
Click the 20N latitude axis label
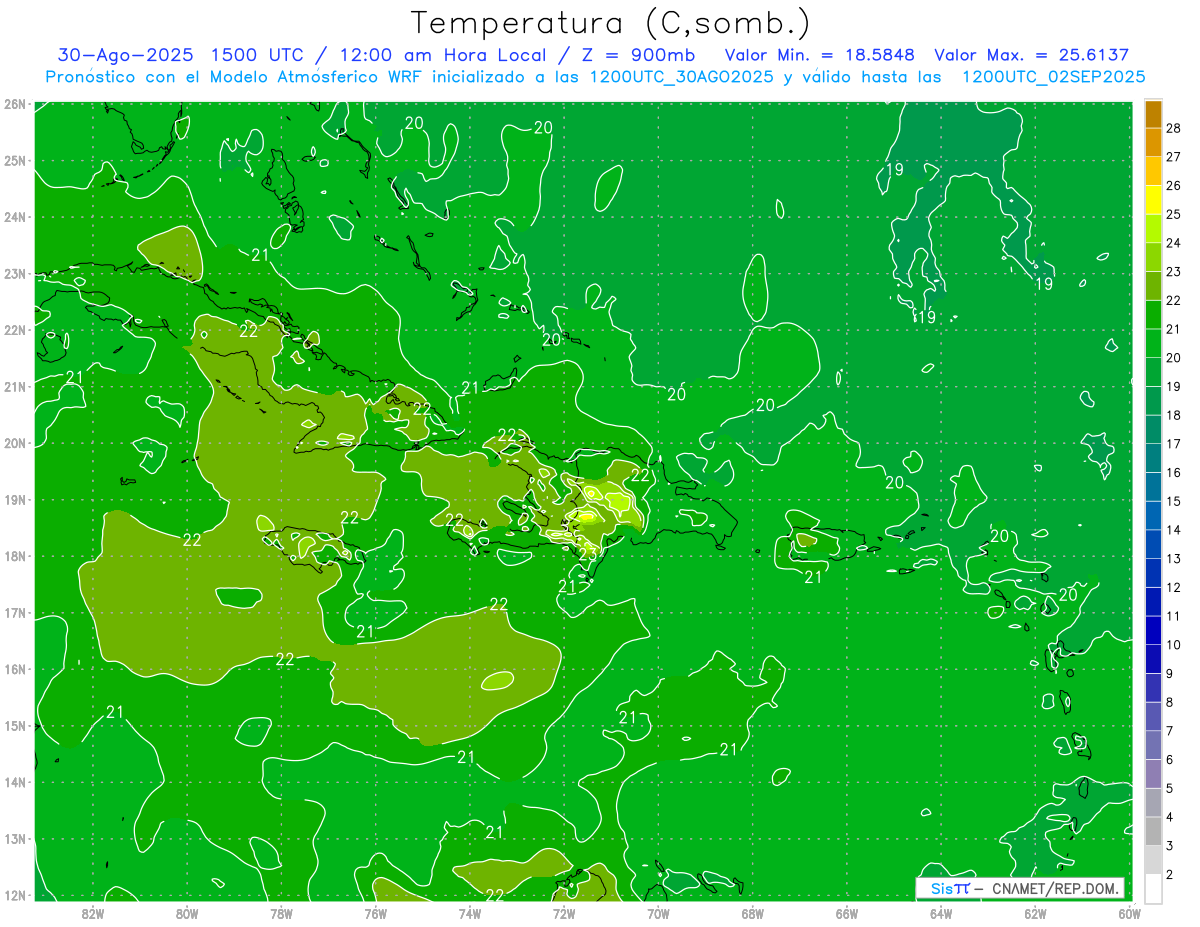point(14,444)
